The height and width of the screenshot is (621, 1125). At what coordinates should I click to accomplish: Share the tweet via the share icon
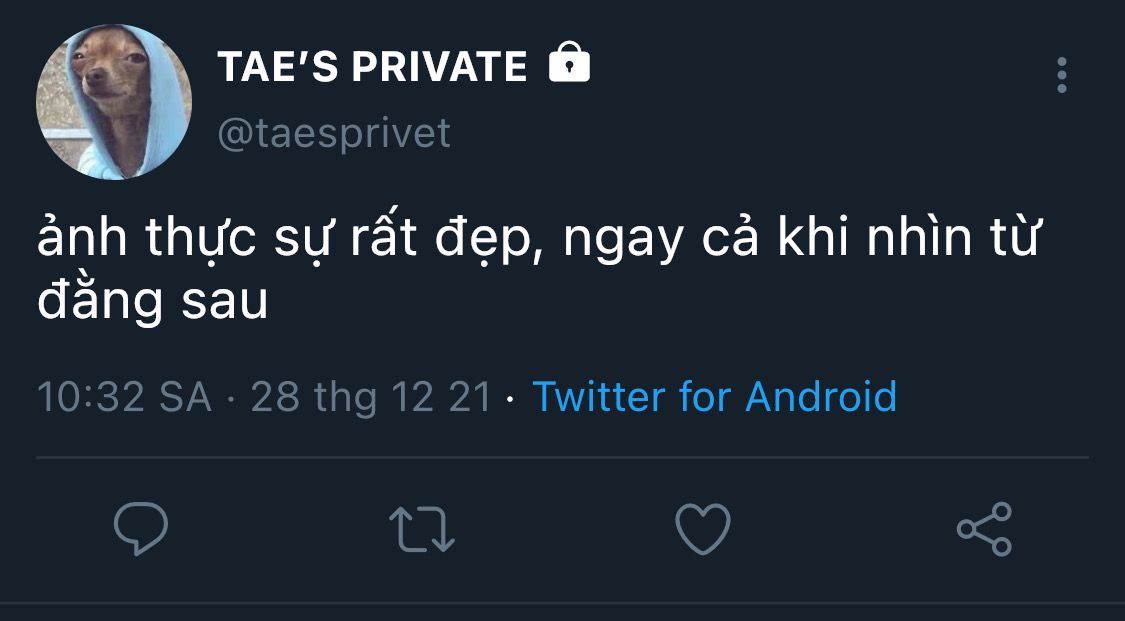pyautogui.click(x=984, y=529)
